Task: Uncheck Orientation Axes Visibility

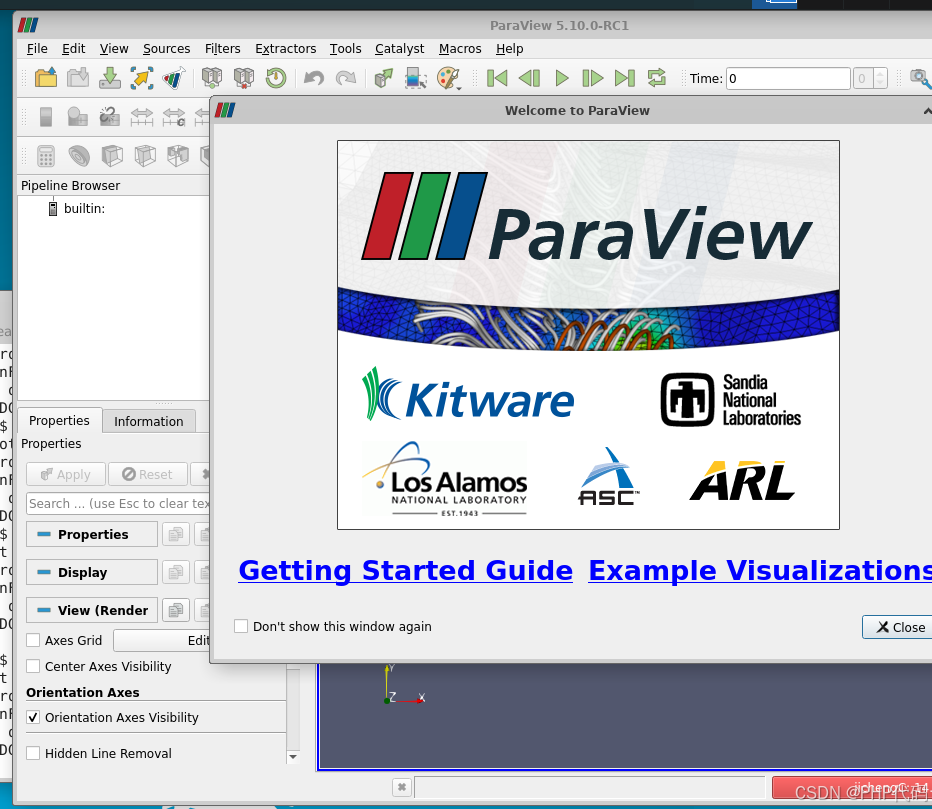Action: 34,717
